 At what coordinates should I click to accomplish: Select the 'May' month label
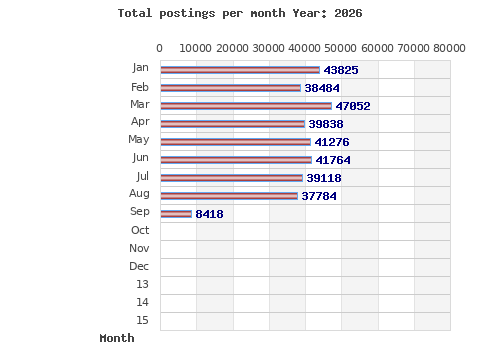[x=139, y=139]
